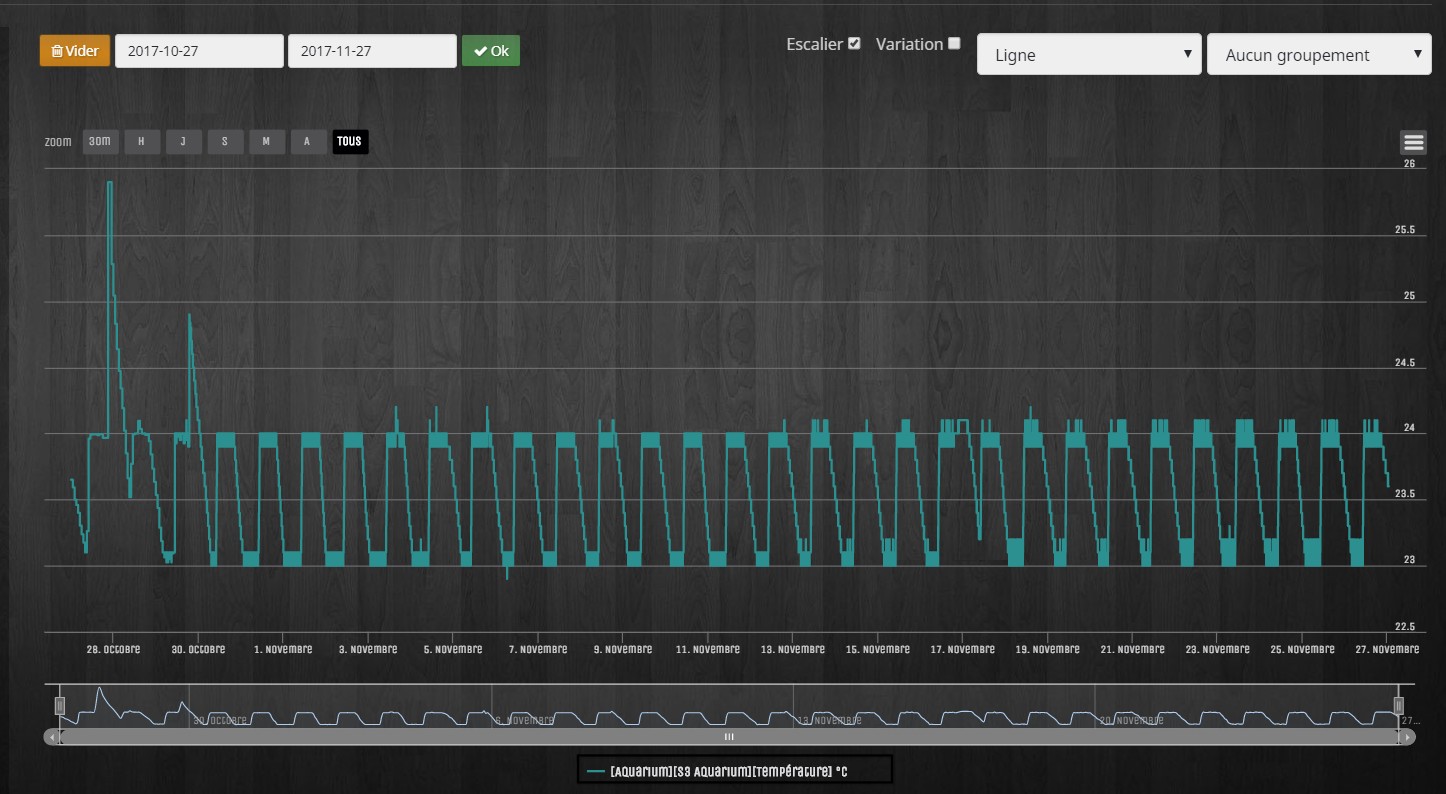Click the right navigator range handle
Screen dimensions: 1446x794
pos(1399,706)
